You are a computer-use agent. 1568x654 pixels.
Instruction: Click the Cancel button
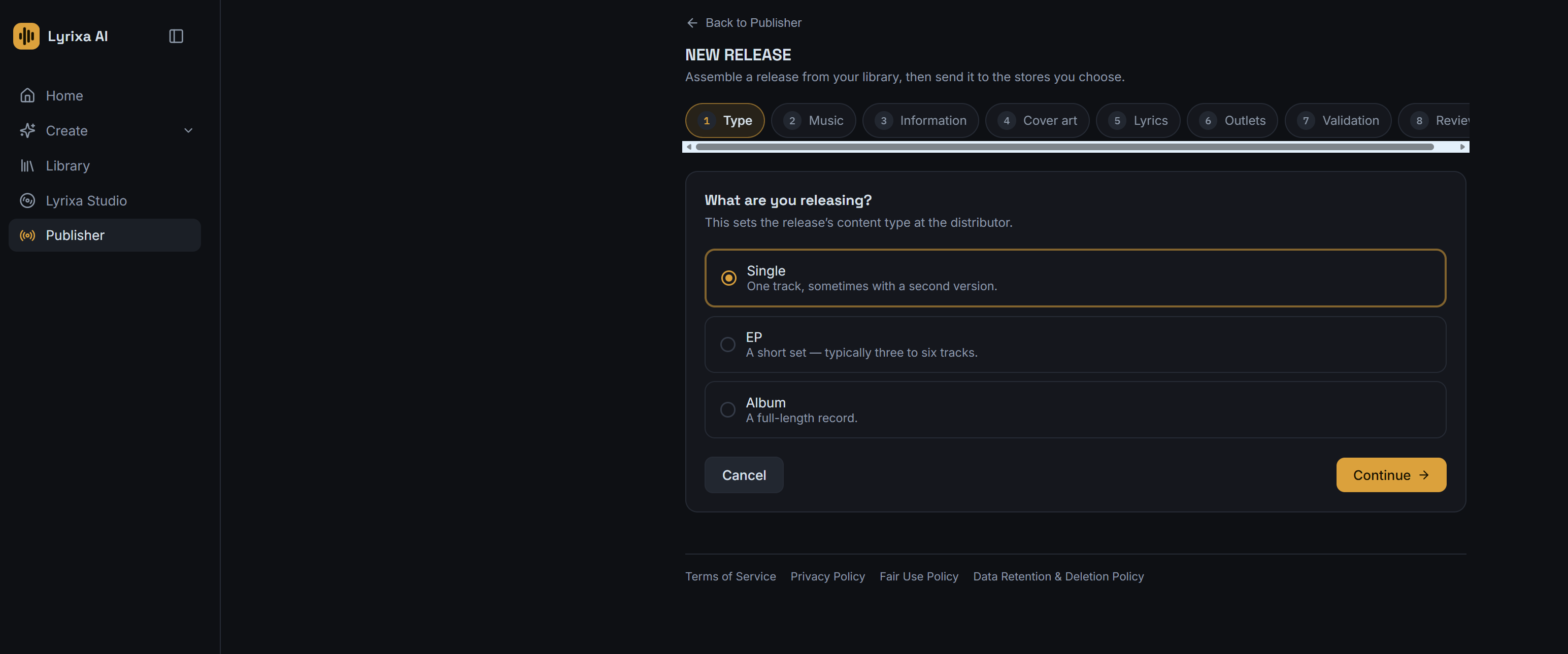pyautogui.click(x=744, y=475)
